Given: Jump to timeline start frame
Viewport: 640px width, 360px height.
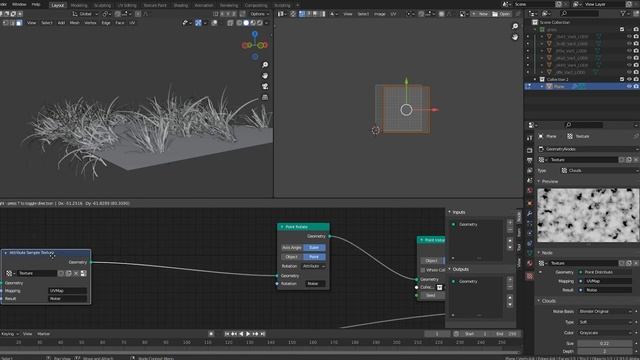Looking at the screenshot, I should coord(227,334).
